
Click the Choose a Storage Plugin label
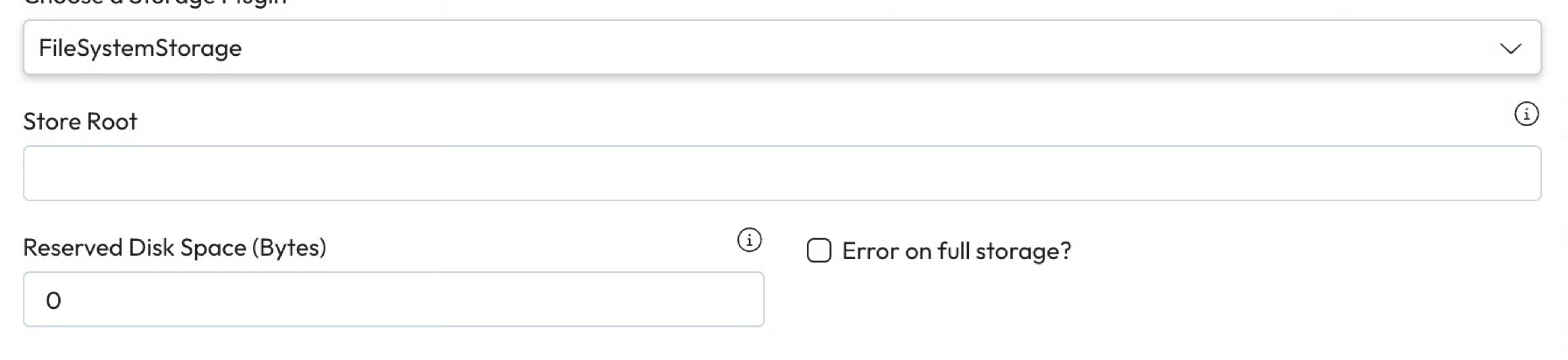[154, 3]
